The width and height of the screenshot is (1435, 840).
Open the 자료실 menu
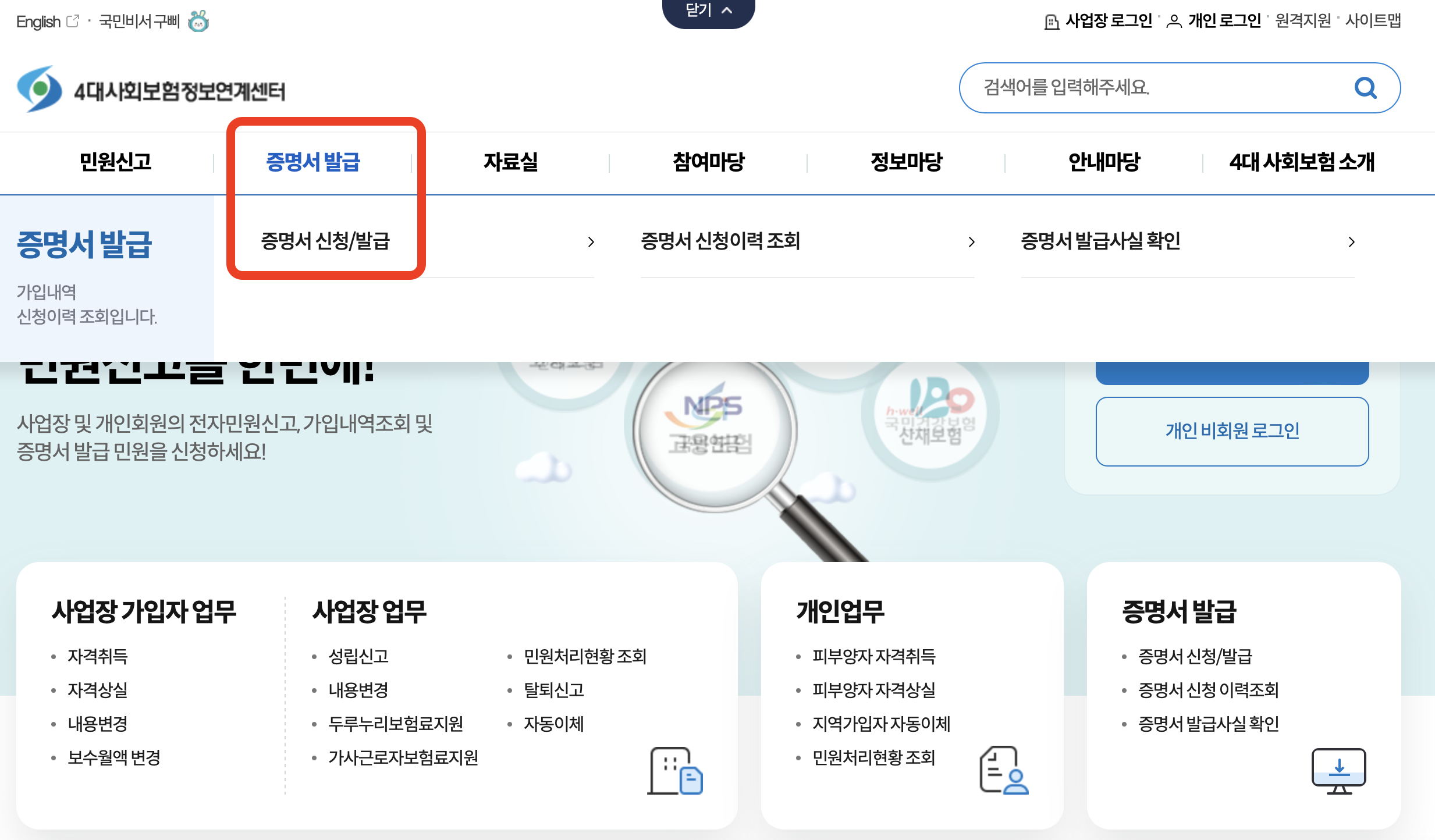point(510,162)
